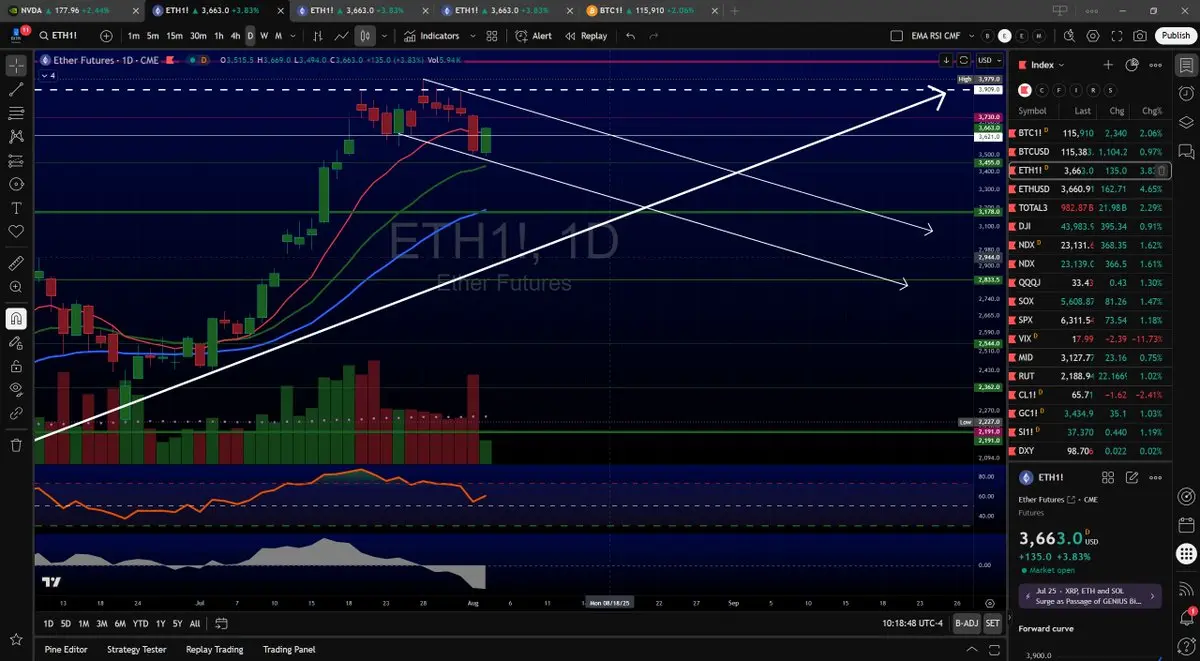Take a chart snapshot with camera icon
Screen dimensions: 1200x661
[x=1141, y=36]
